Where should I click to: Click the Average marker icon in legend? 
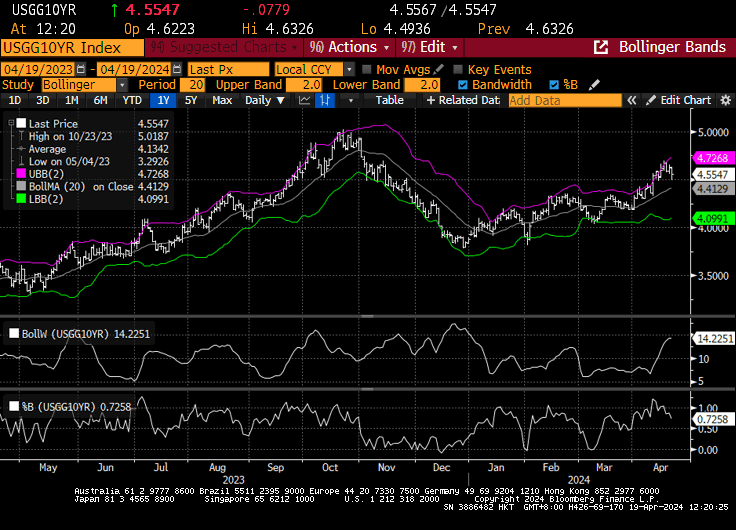21,149
